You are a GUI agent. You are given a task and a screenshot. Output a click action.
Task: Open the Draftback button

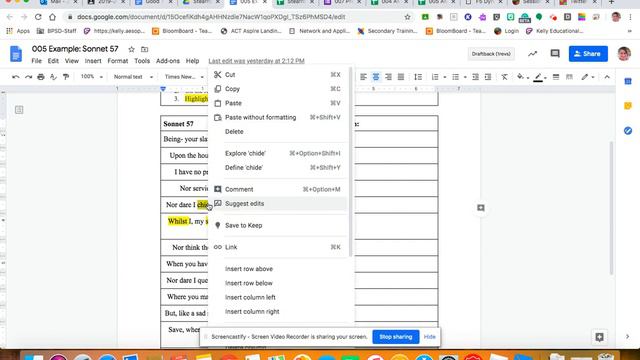491,54
